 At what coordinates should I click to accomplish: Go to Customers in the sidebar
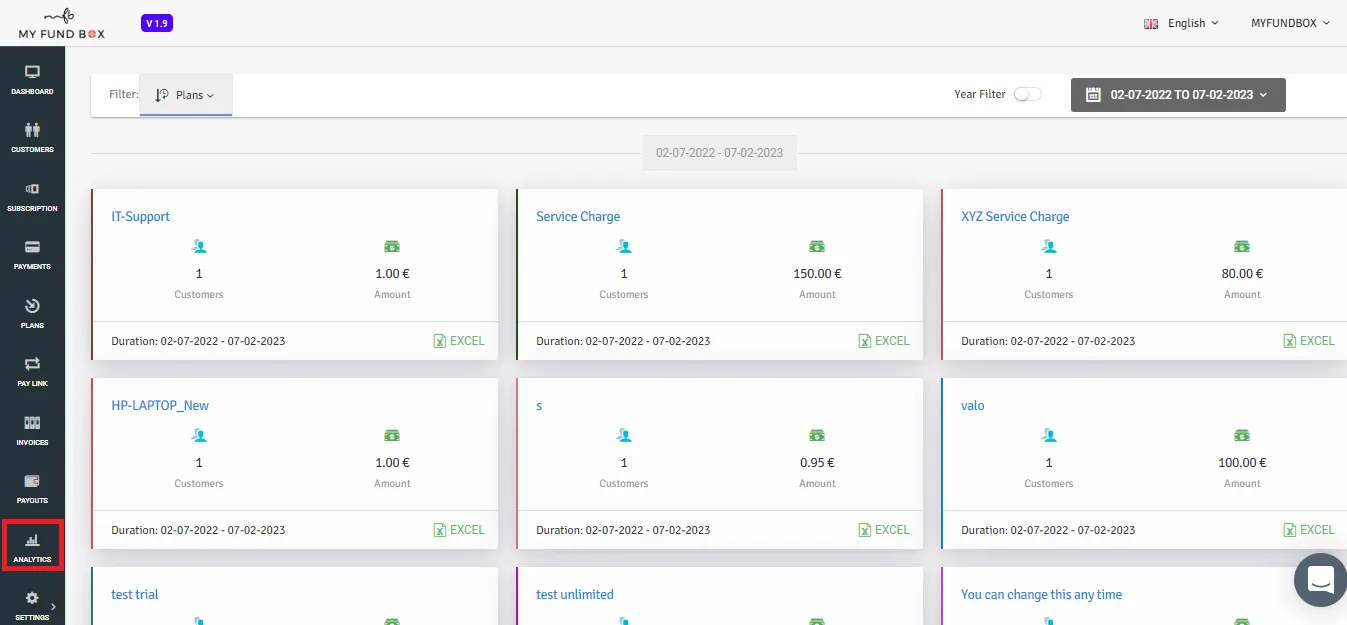point(32,138)
